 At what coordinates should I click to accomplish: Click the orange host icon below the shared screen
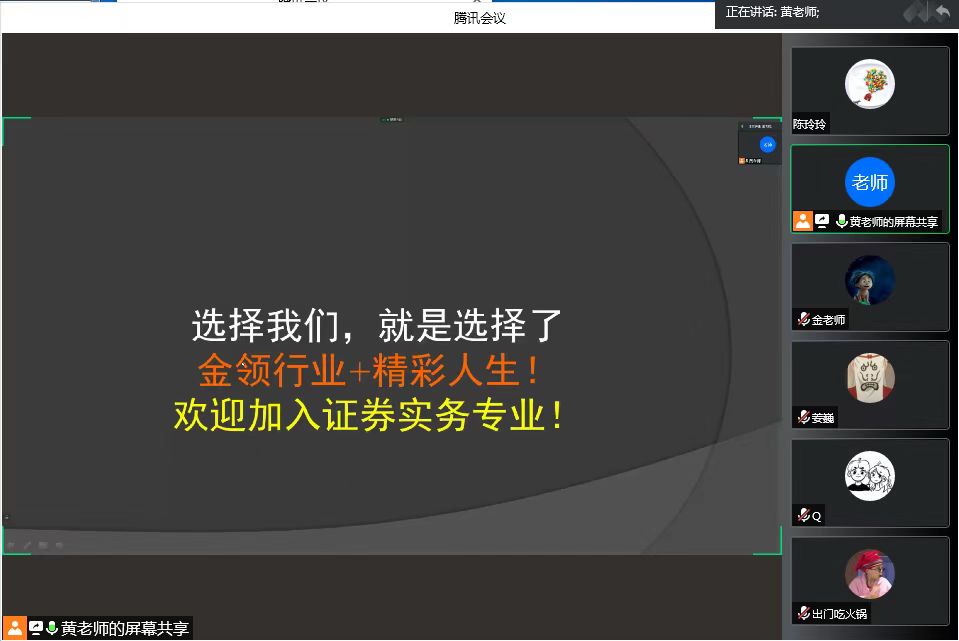[x=14, y=628]
